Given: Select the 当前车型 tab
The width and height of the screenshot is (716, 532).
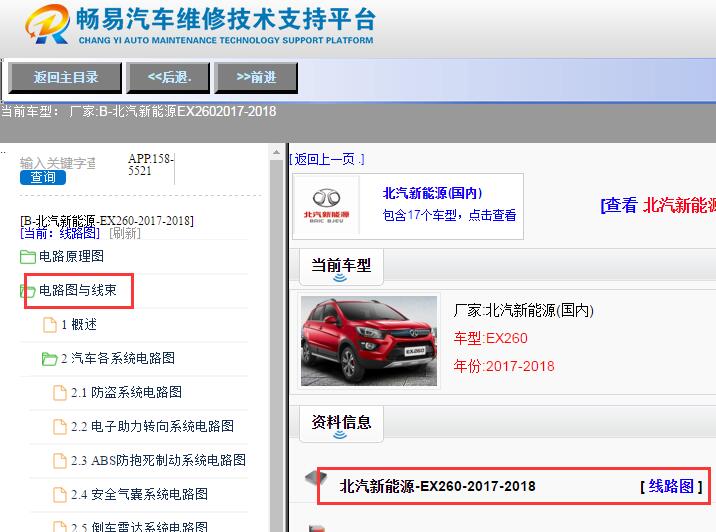Looking at the screenshot, I should (x=341, y=267).
